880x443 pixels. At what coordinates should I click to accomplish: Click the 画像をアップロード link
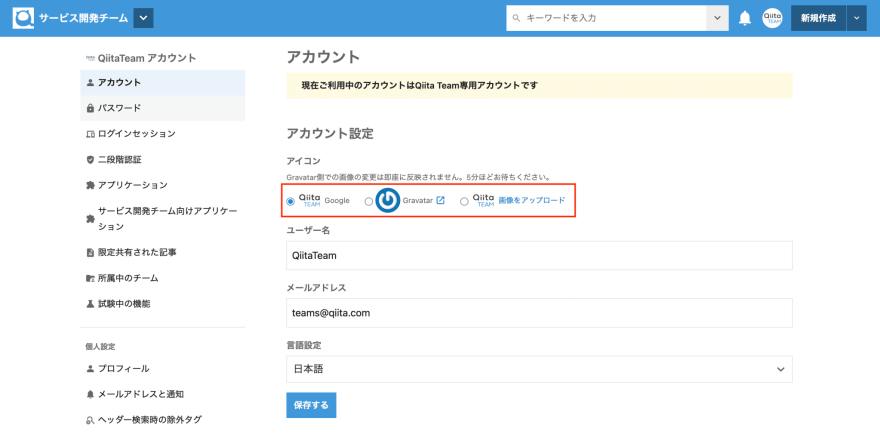[531, 200]
